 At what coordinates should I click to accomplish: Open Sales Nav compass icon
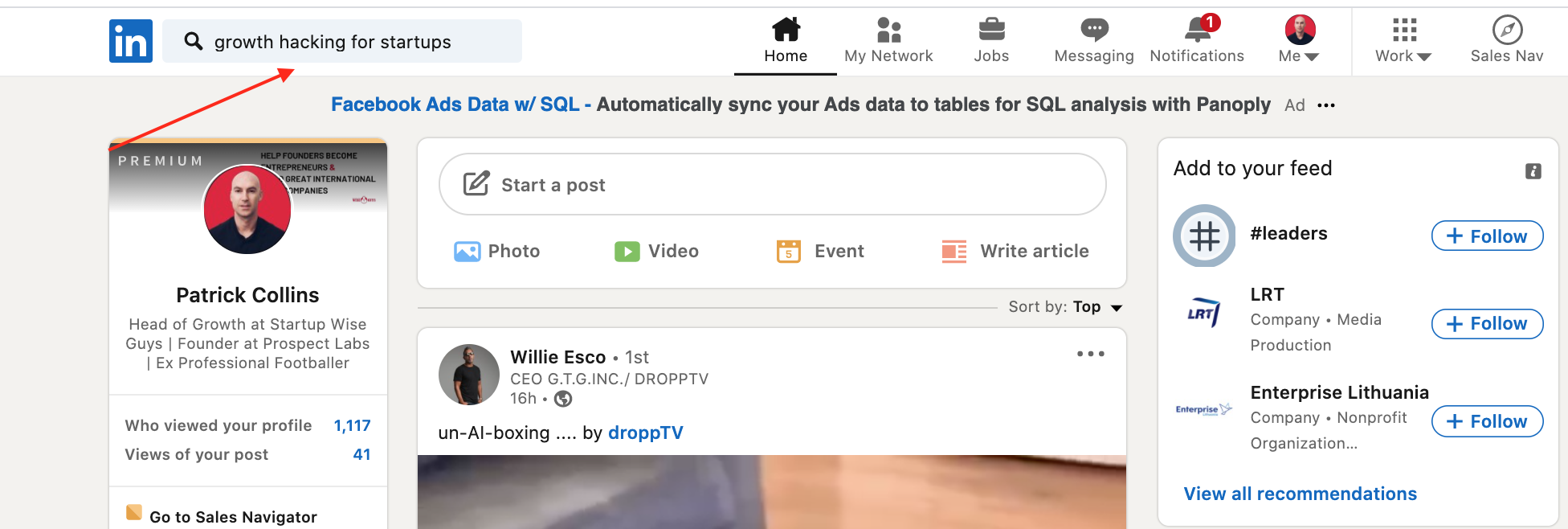coord(1507,30)
